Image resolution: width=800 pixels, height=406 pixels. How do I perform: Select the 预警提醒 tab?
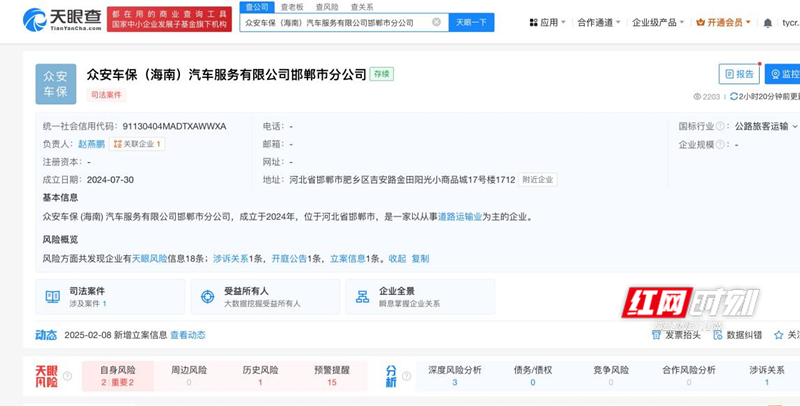click(x=332, y=376)
